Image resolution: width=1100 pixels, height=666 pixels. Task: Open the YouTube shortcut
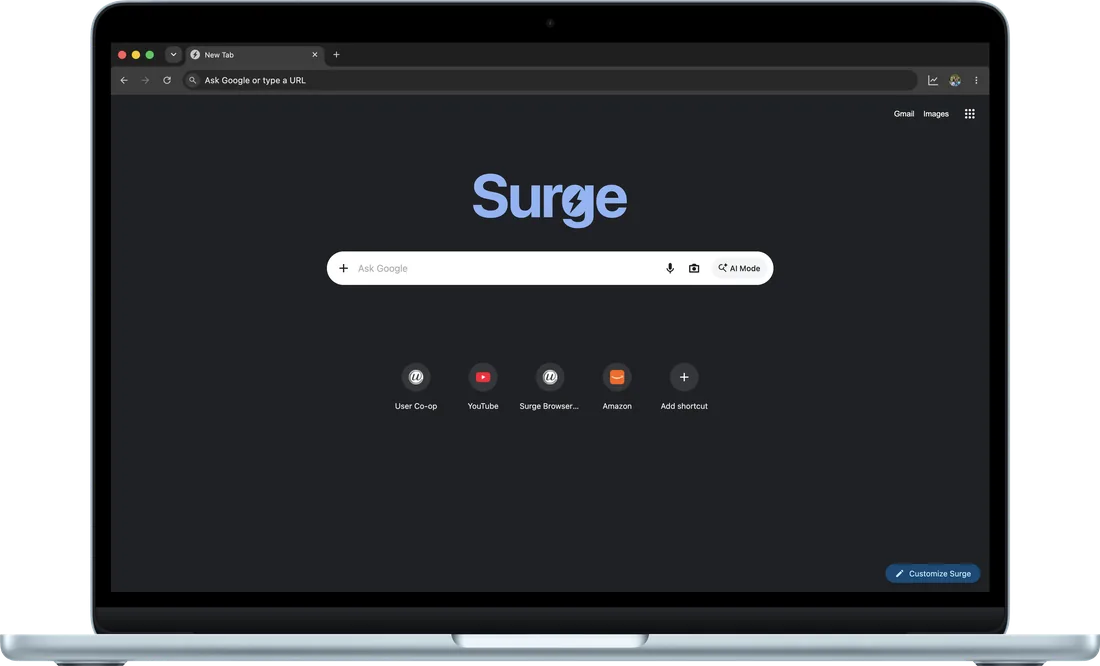483,387
